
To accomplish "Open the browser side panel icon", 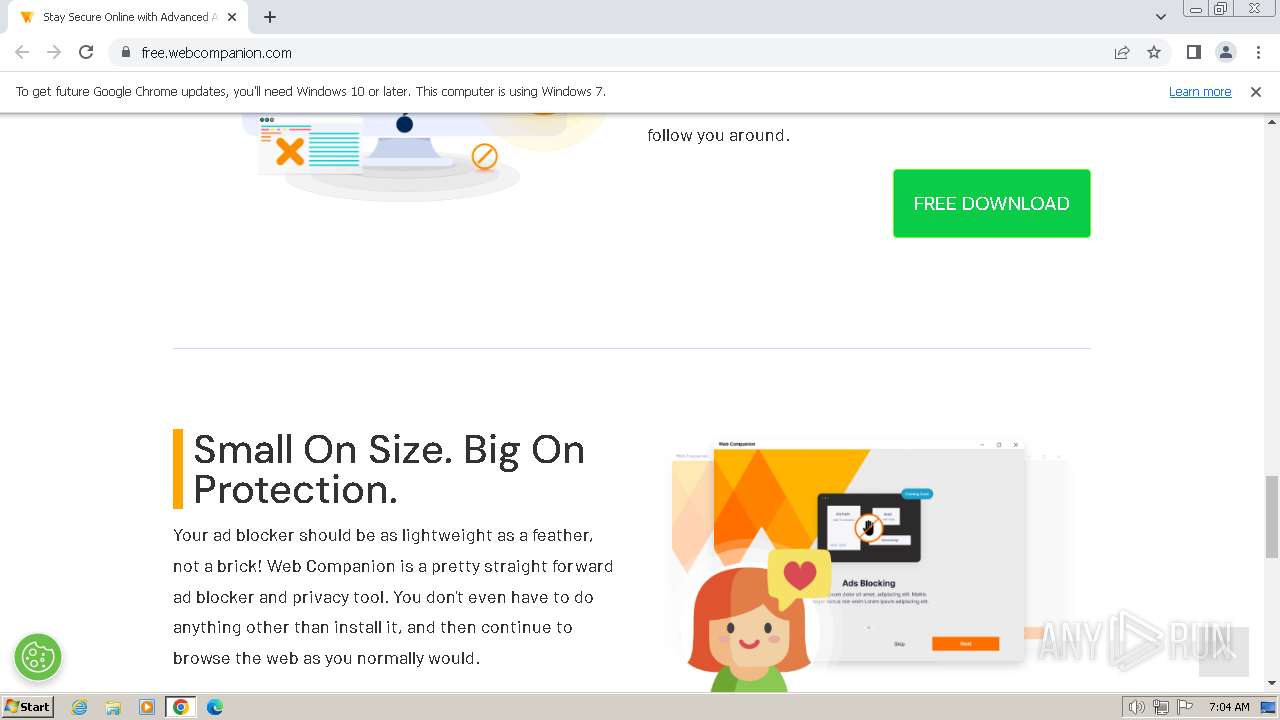I will (x=1193, y=52).
